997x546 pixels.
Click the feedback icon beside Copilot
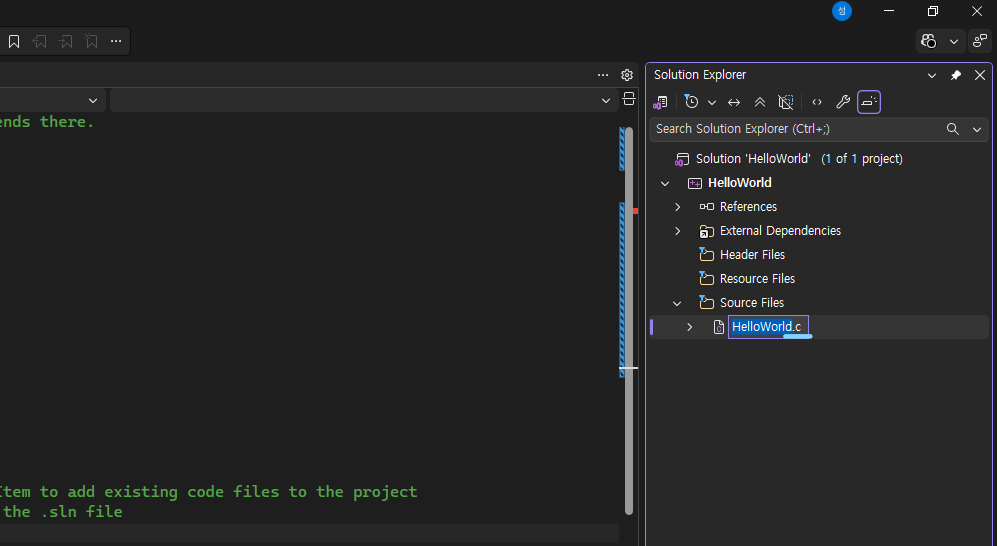(980, 41)
